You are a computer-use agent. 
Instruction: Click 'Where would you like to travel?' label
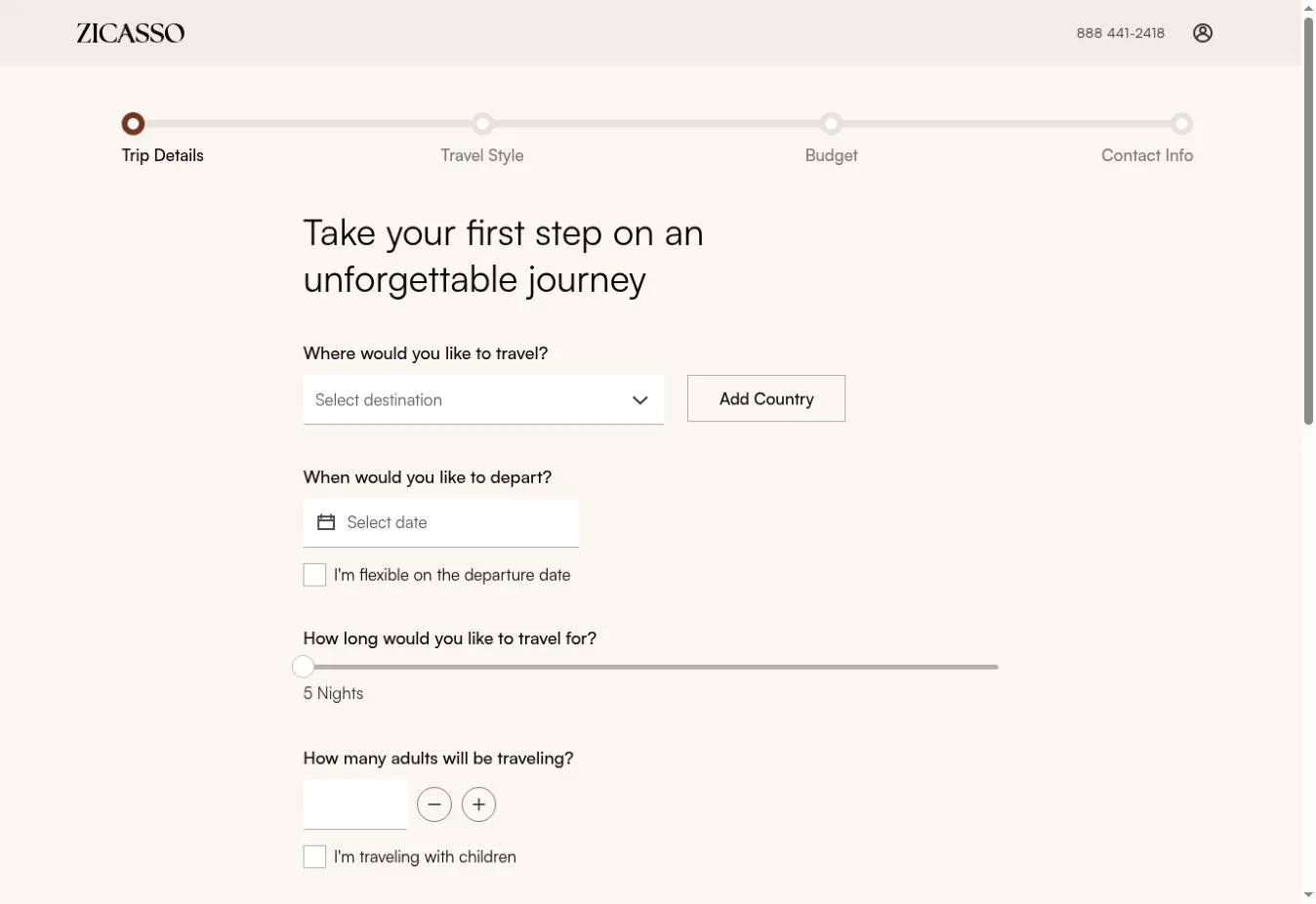(426, 353)
